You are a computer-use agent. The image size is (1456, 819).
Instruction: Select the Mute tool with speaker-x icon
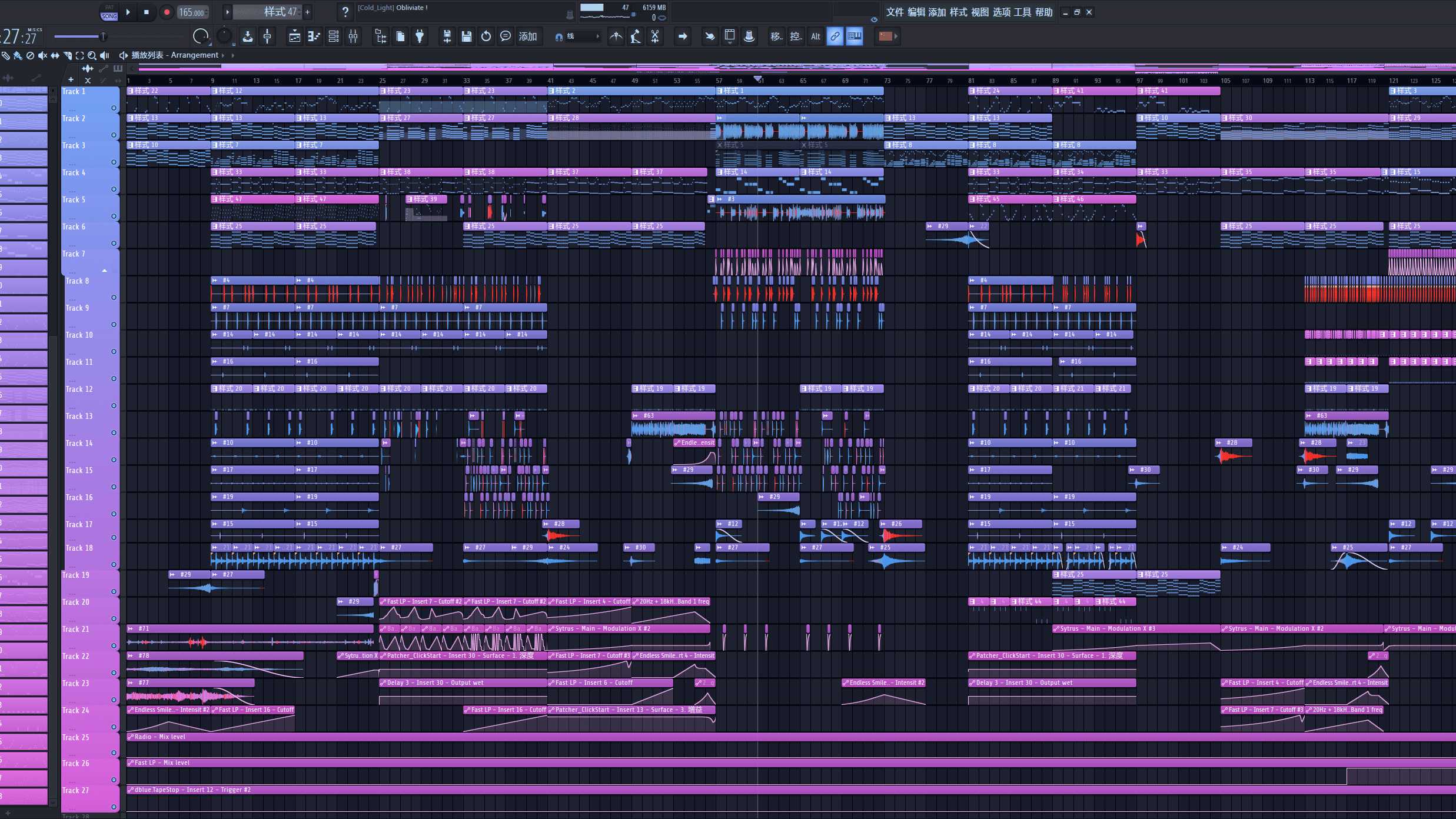click(42, 55)
